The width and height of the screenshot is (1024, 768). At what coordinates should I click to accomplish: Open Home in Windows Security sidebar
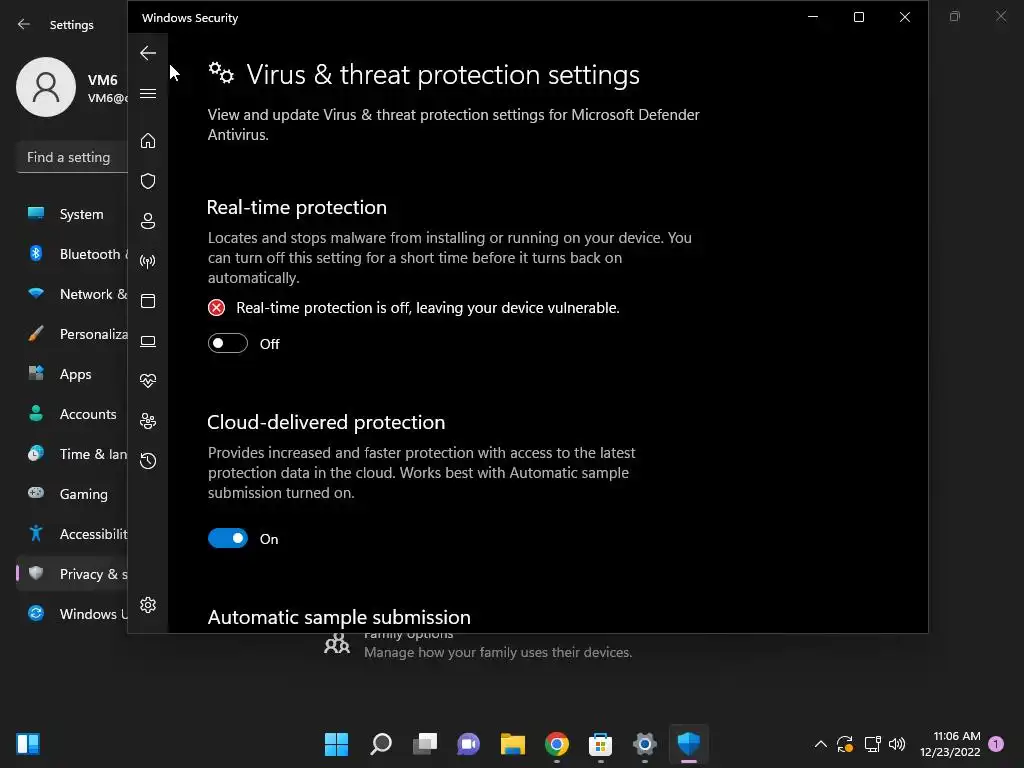click(148, 140)
